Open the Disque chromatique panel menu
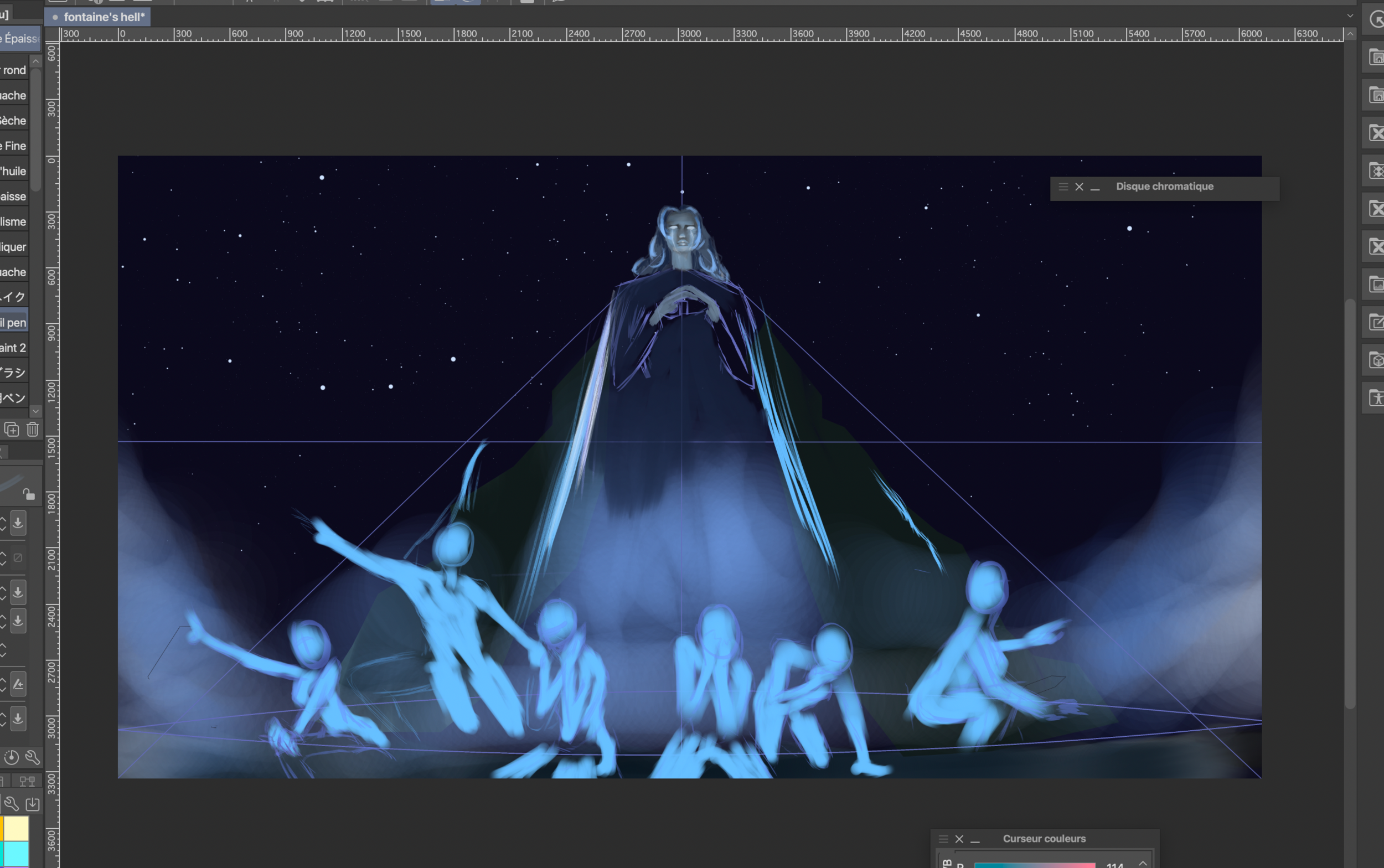 coord(1063,187)
